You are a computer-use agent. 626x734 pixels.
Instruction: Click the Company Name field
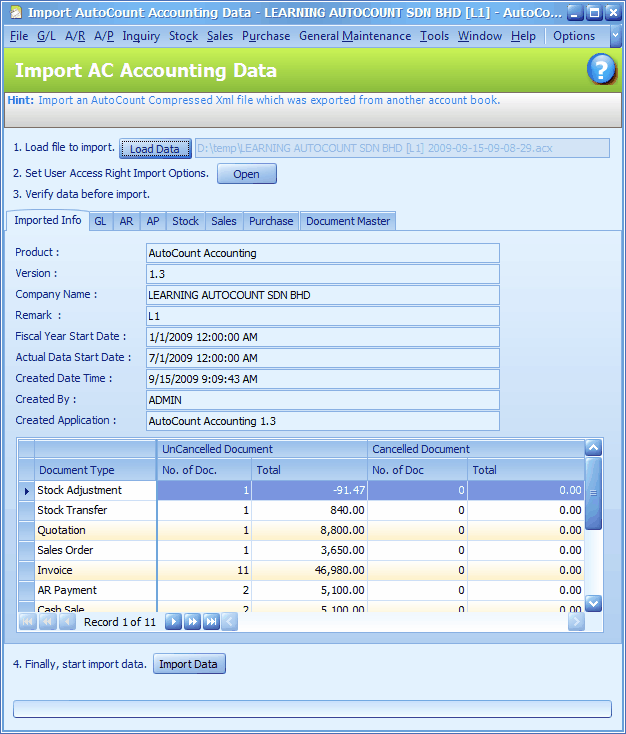pyautogui.click(x=323, y=295)
